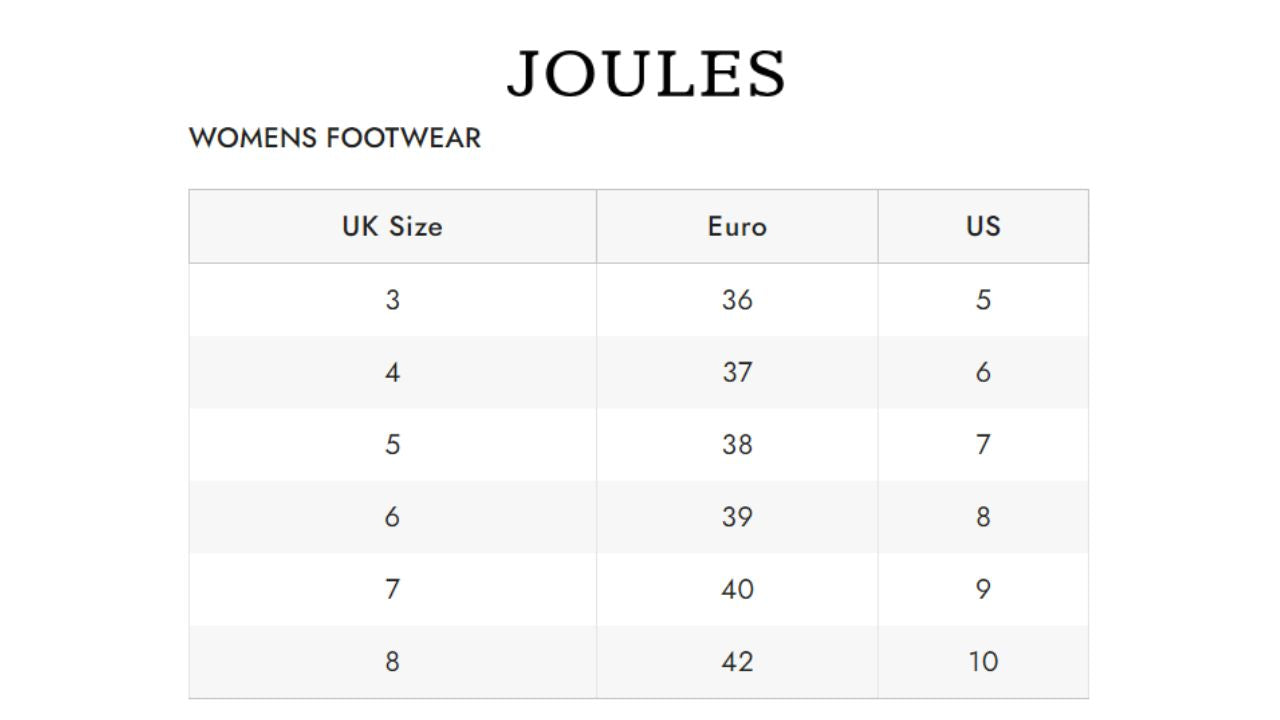Click the UK size 4 cell
Image resolution: width=1280 pixels, height=720 pixels.
pos(392,372)
